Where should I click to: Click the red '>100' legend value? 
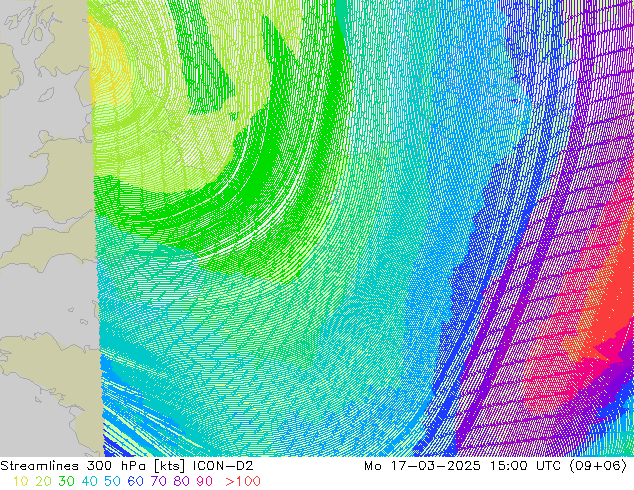(243, 481)
